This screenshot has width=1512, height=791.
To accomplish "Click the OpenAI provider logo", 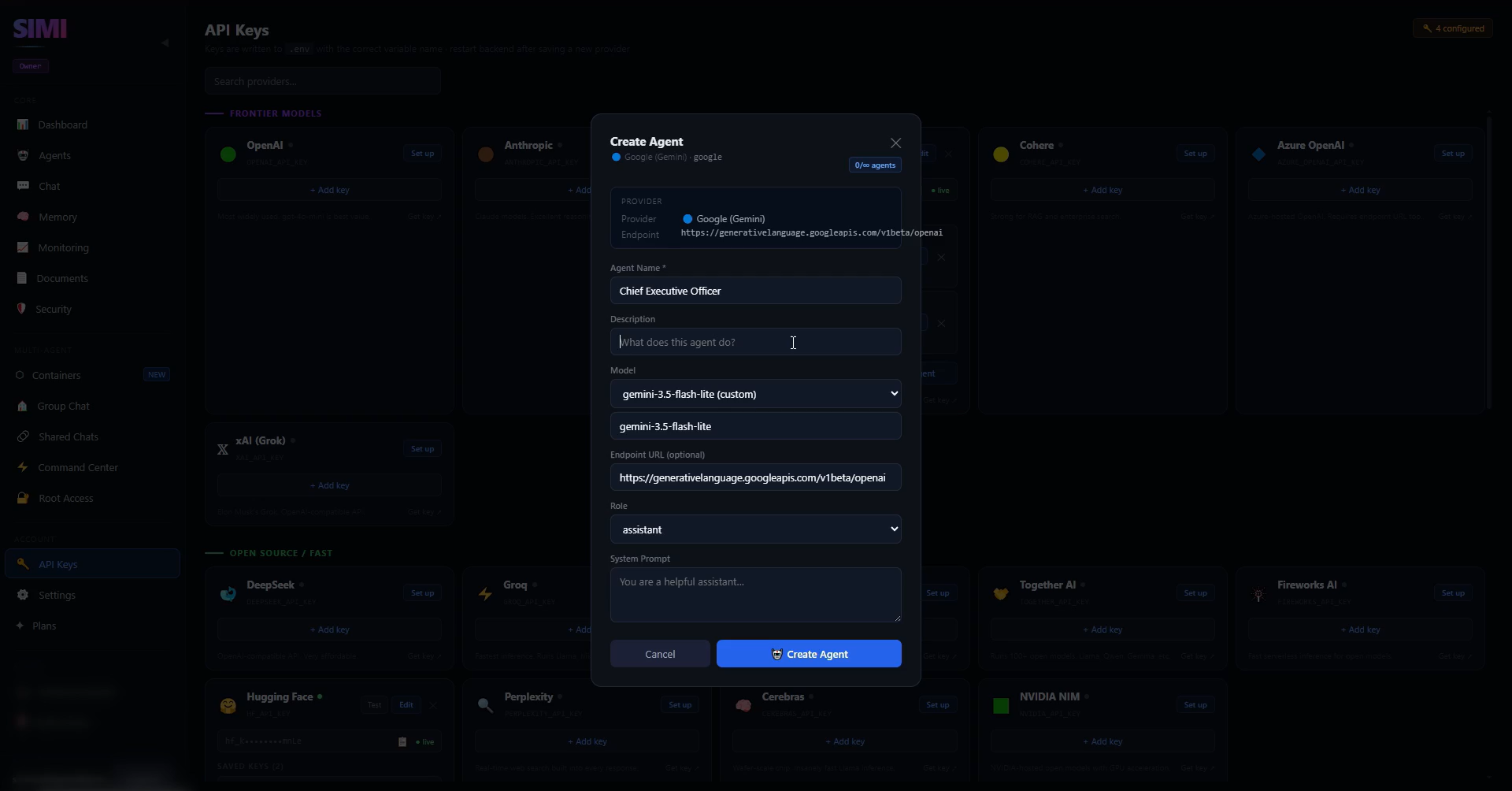I will click(x=228, y=154).
